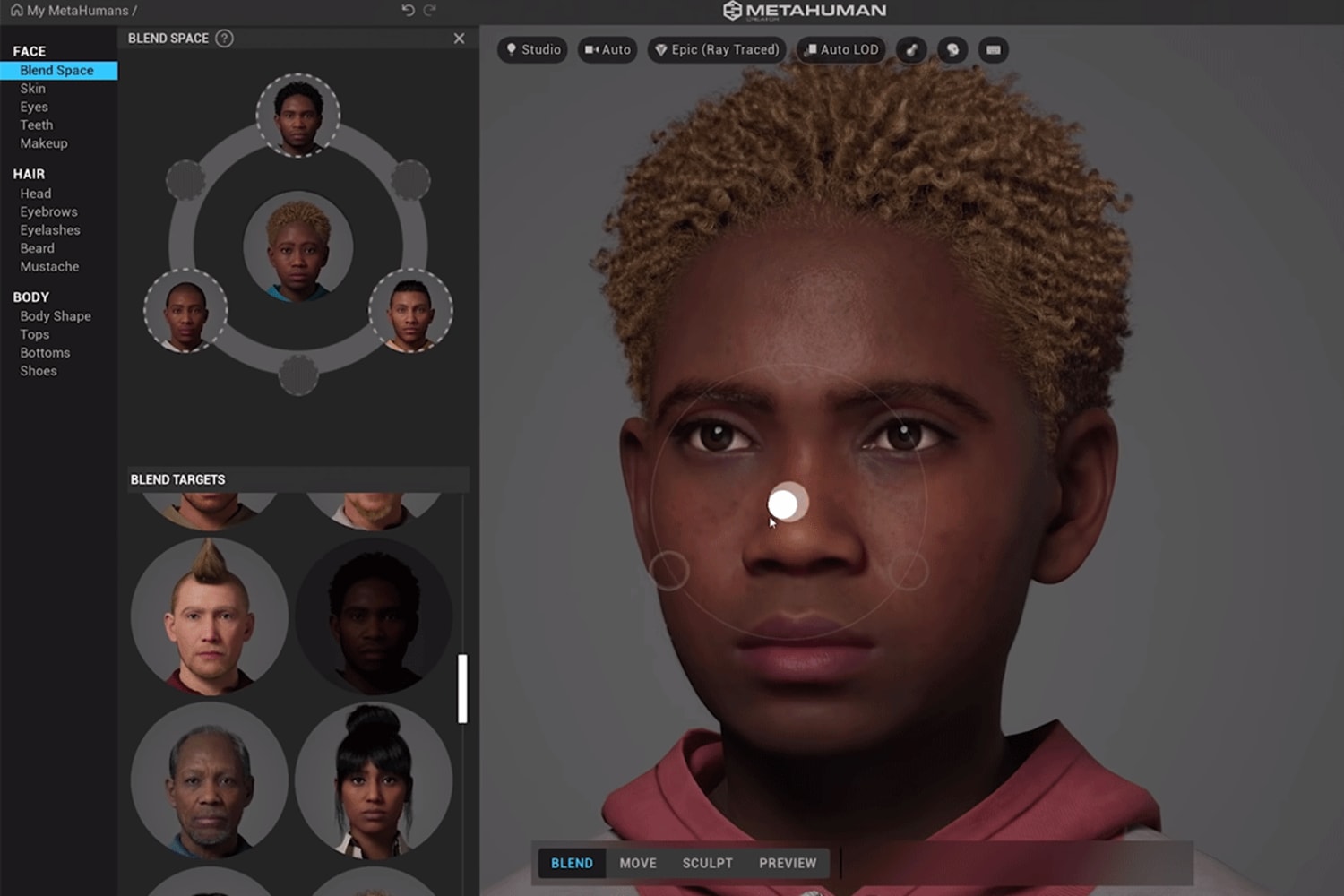
Task: Close the Blend Space panel
Action: point(459,39)
